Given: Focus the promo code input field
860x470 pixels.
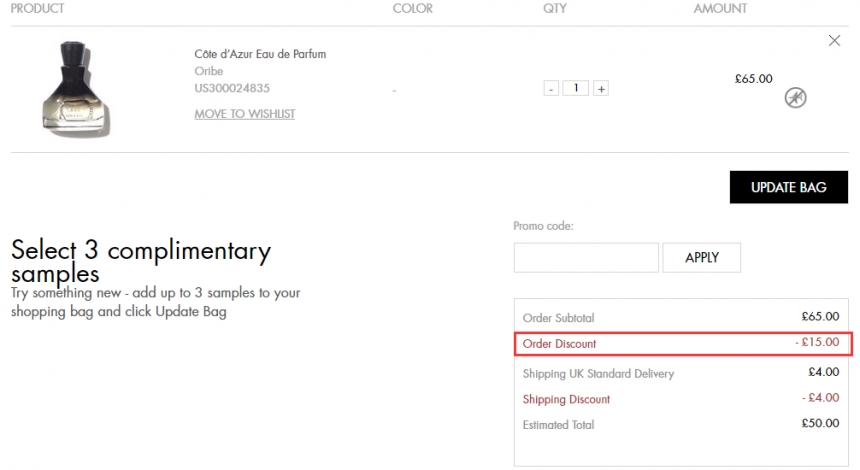Looking at the screenshot, I should coord(586,258).
